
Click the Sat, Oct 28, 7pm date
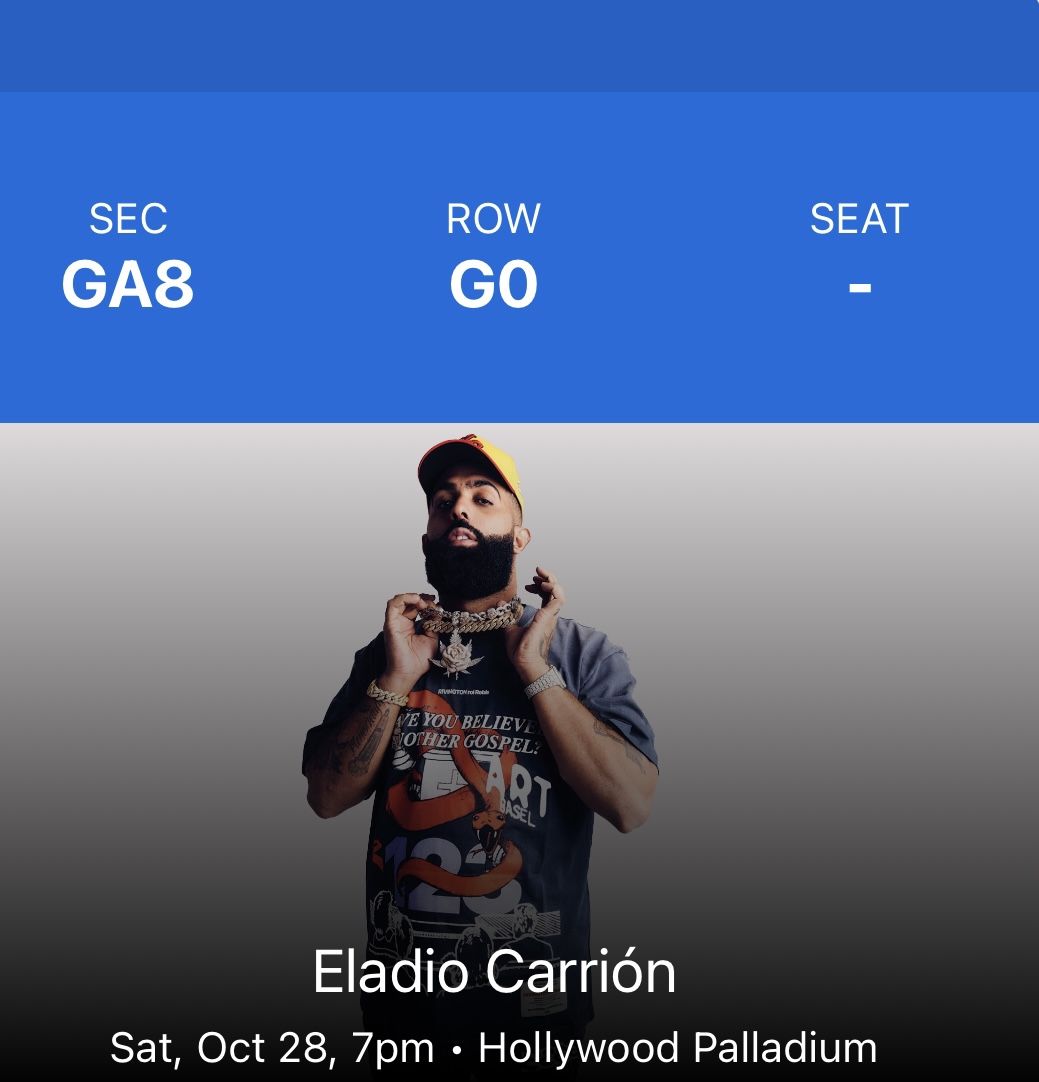pos(271,1048)
